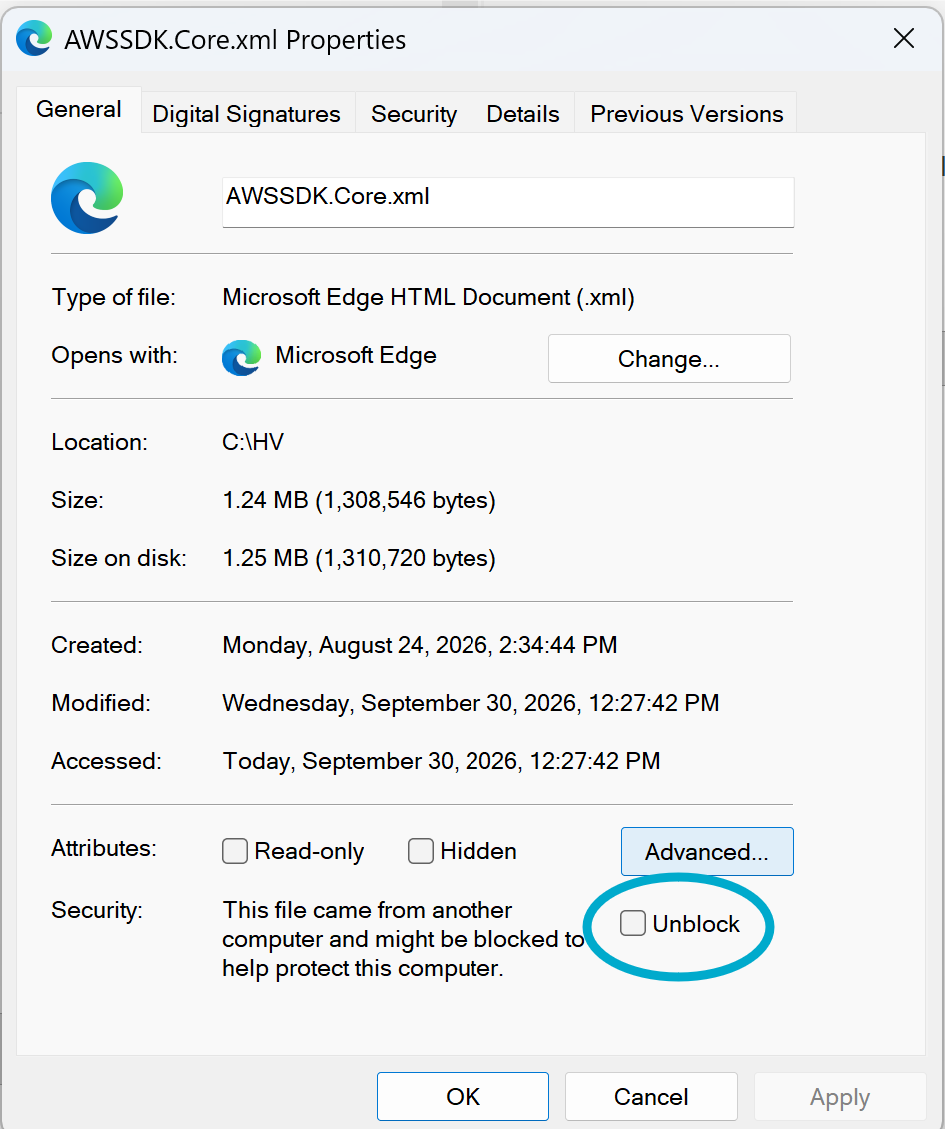
Task: Open the Digital Signatures tab
Action: 246,114
